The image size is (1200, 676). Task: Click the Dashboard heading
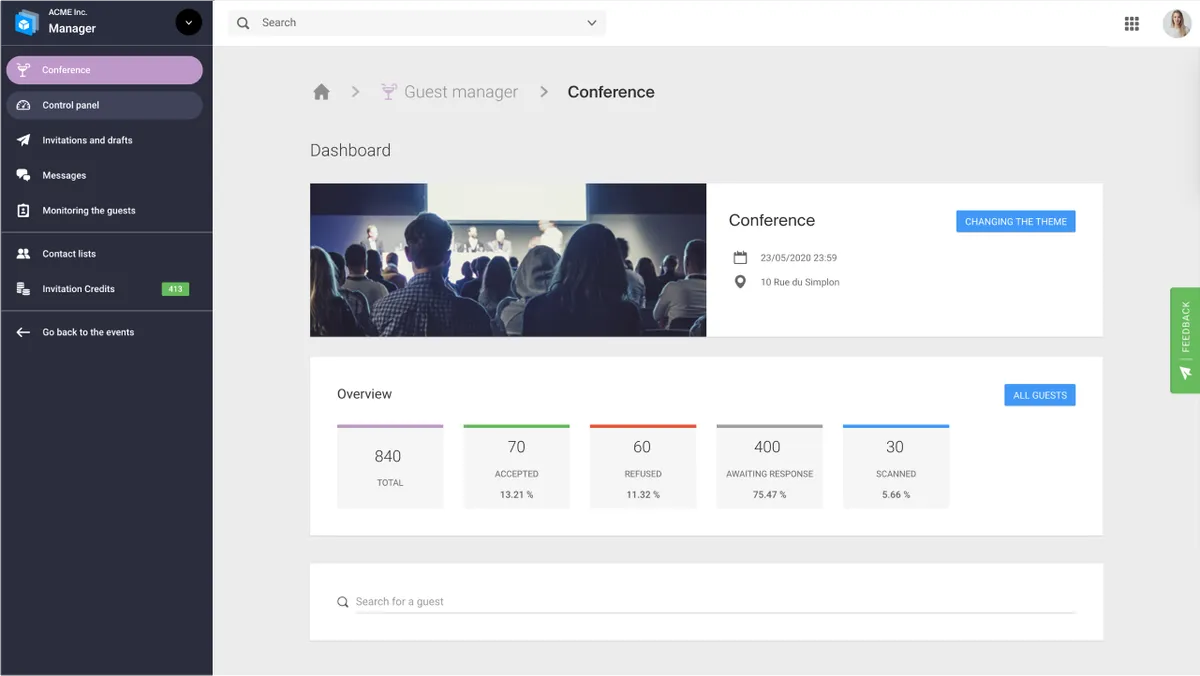(350, 150)
